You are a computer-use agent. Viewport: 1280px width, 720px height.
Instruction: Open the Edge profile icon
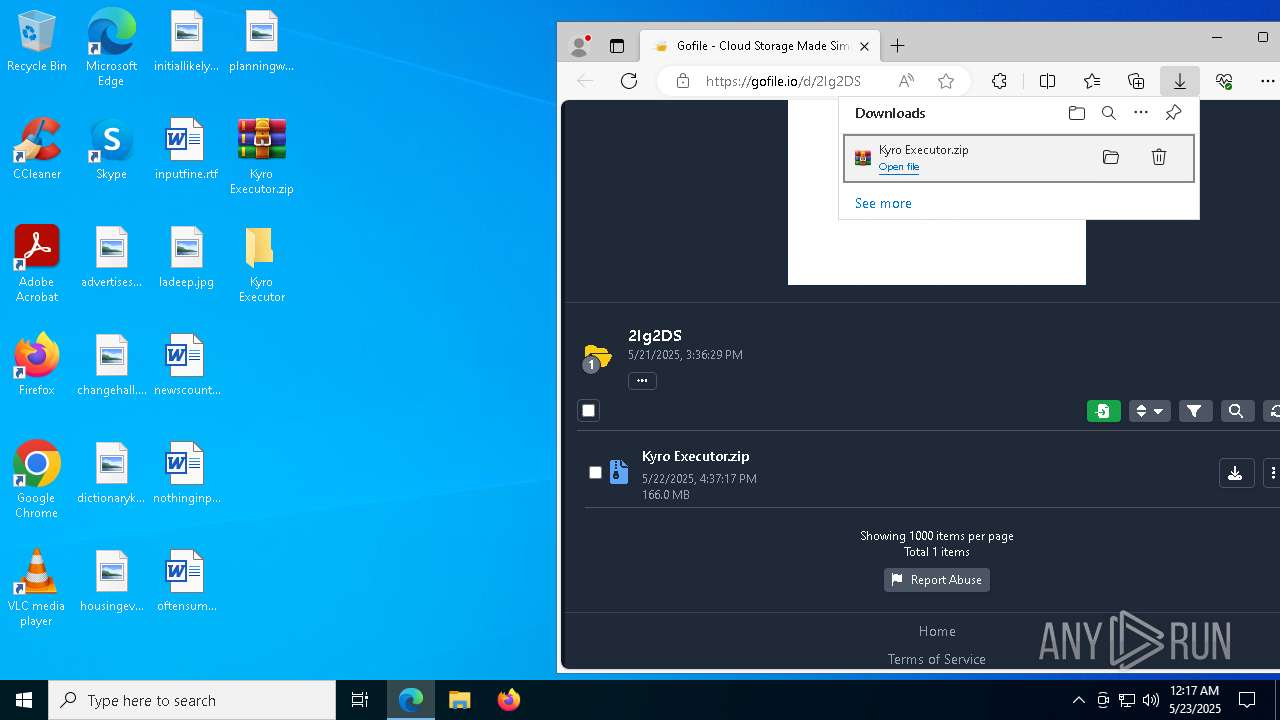[x=580, y=46]
